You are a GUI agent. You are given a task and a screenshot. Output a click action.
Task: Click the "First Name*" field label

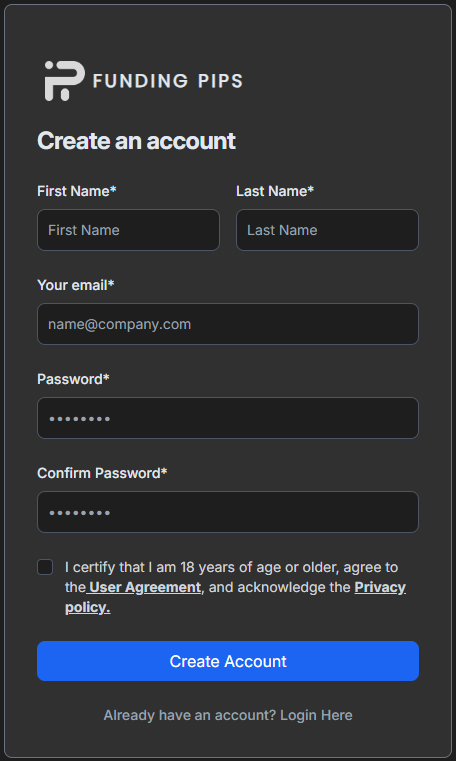coord(77,191)
